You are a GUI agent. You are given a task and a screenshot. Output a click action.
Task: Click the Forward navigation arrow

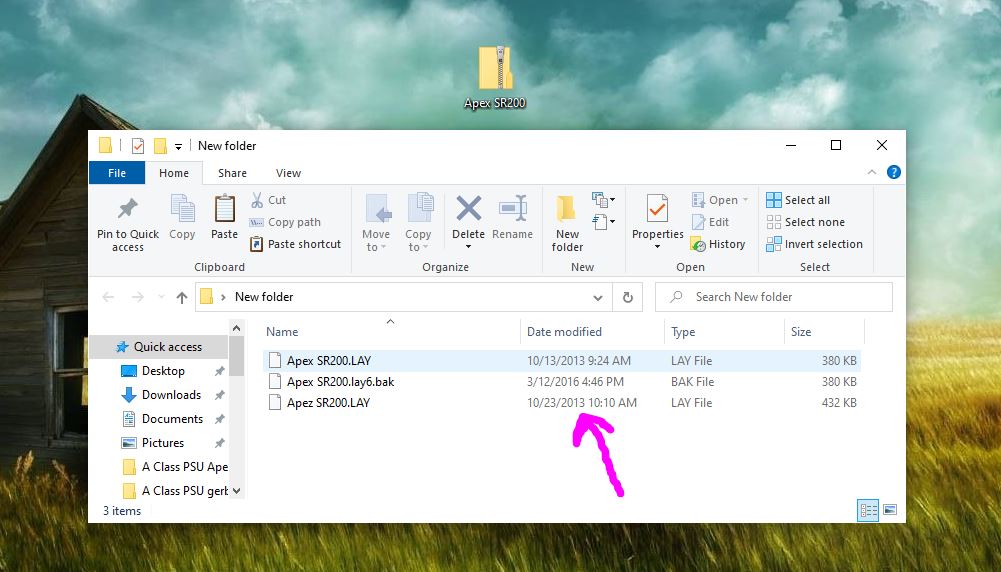(x=137, y=297)
